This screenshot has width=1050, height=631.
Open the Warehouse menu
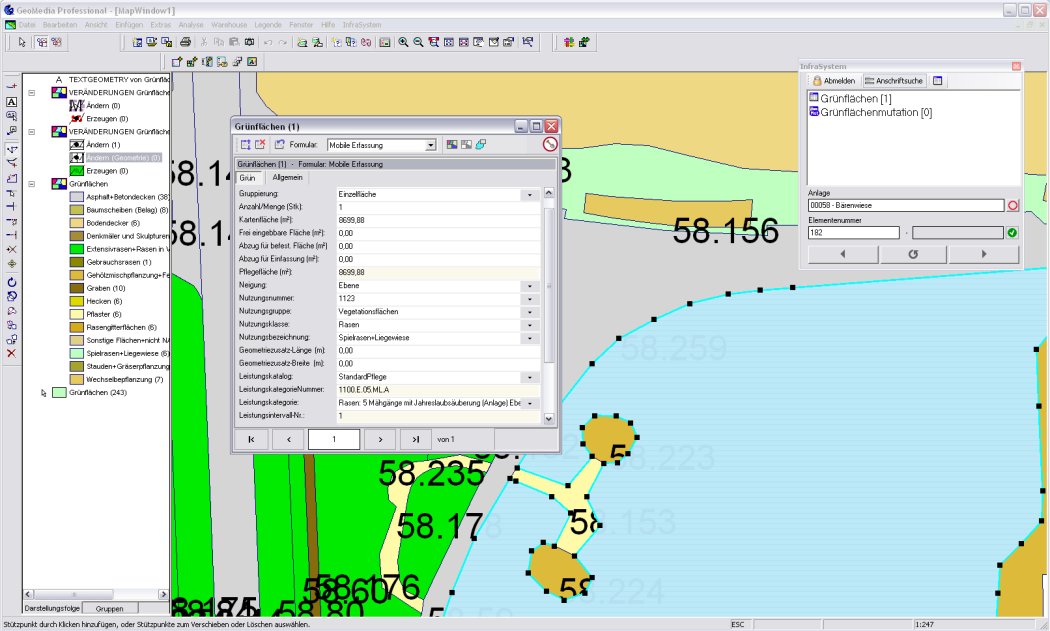[229, 22]
